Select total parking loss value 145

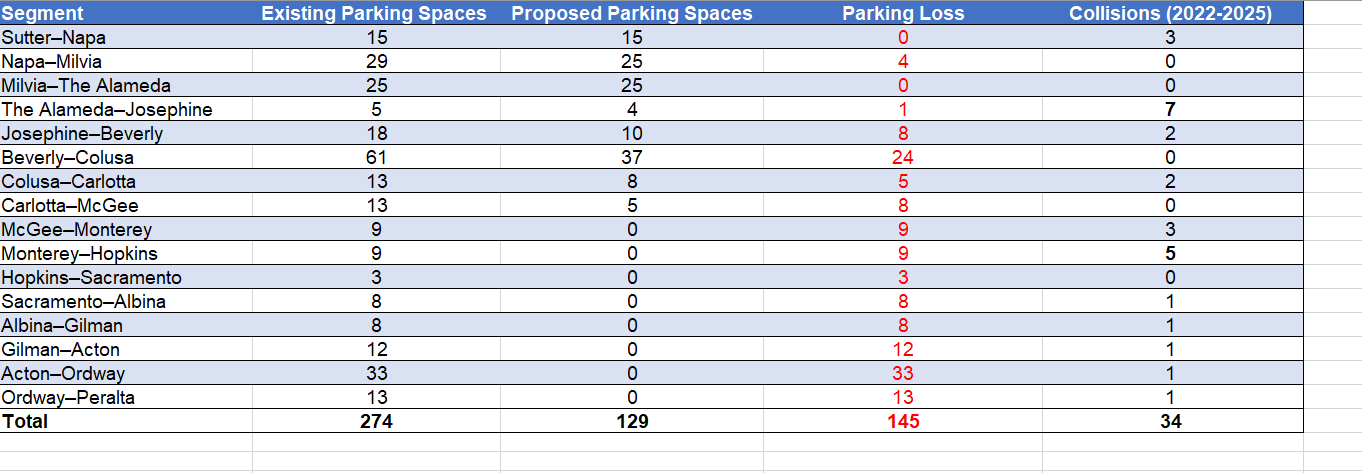pyautogui.click(x=903, y=421)
